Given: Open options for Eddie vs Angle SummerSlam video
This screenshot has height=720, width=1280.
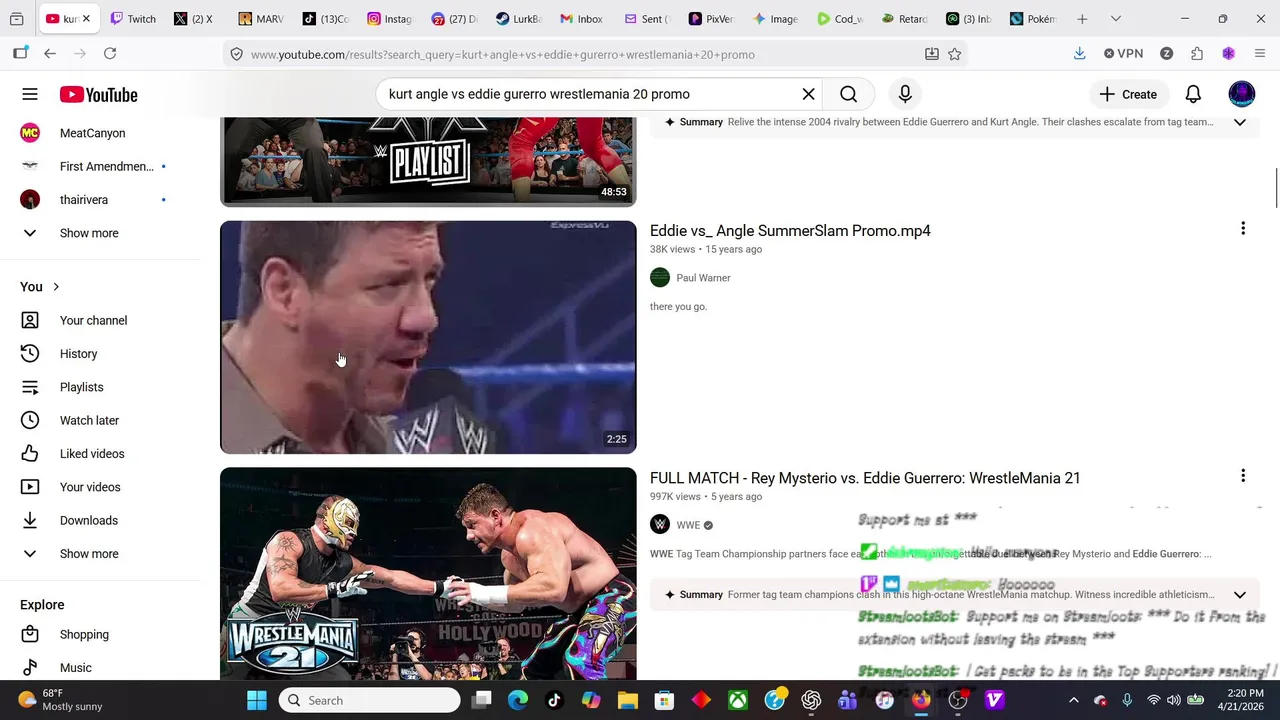Looking at the screenshot, I should coord(1243,229).
